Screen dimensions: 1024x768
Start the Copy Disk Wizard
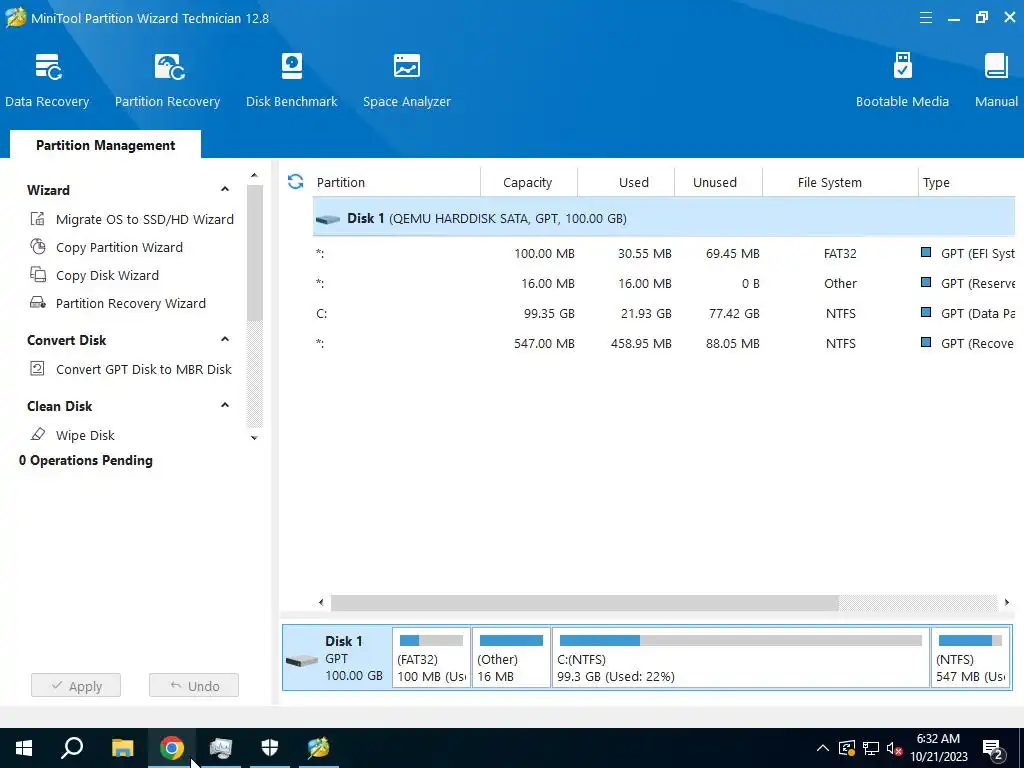coord(107,276)
